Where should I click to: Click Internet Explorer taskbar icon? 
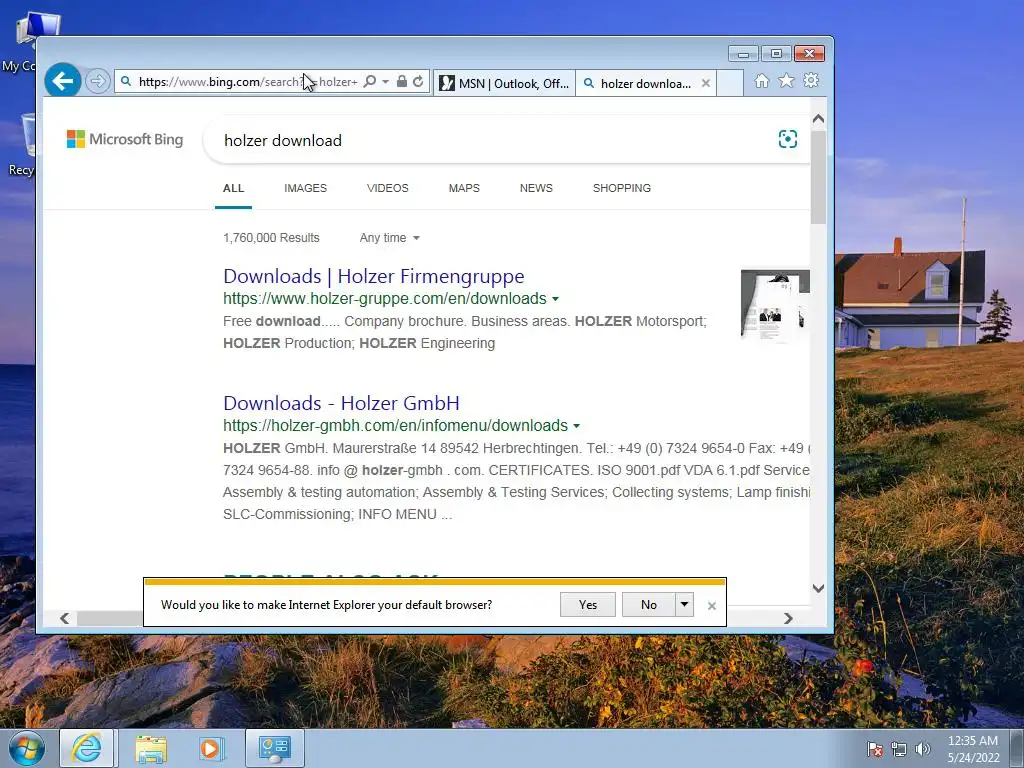[x=87, y=748]
